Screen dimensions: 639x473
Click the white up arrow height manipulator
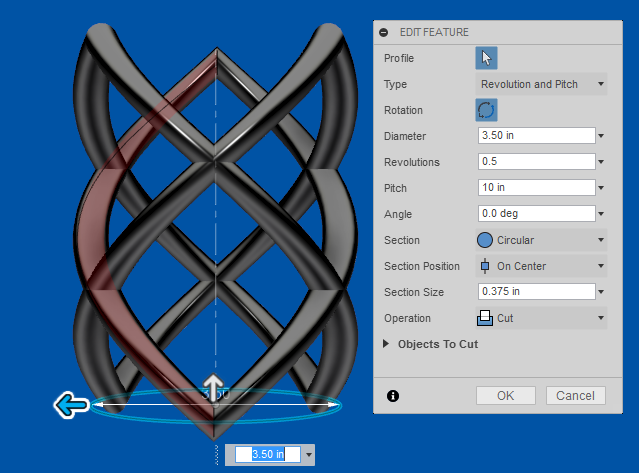coord(213,386)
